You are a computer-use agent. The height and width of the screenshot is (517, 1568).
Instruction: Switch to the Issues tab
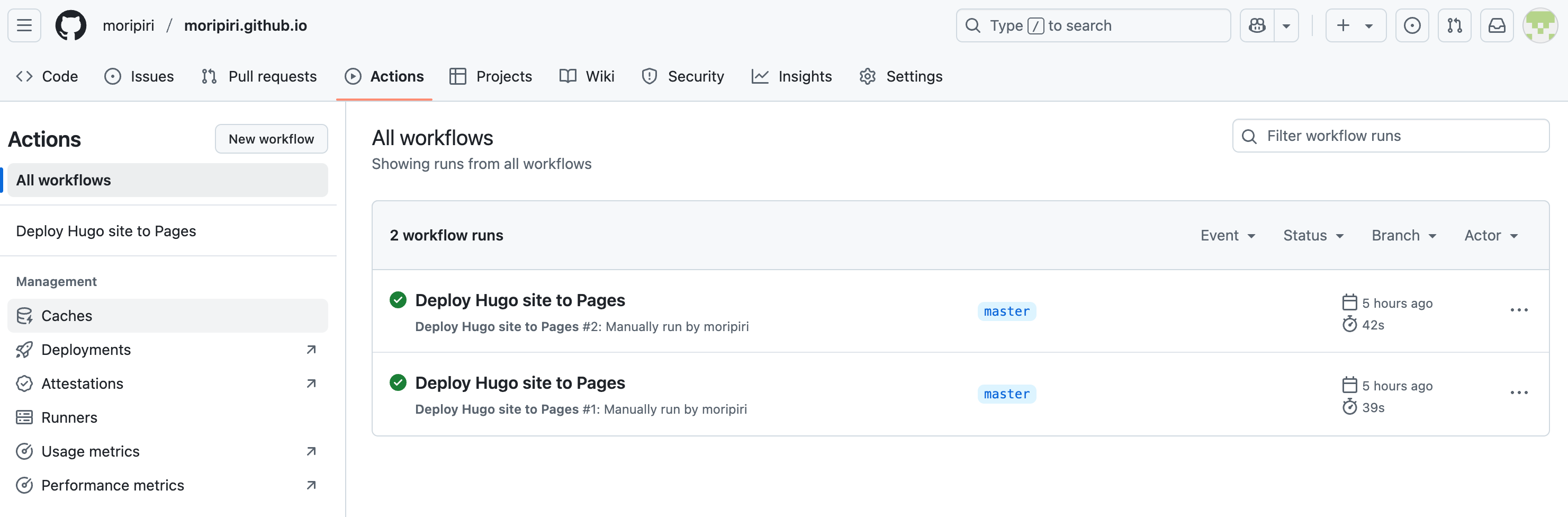(139, 76)
